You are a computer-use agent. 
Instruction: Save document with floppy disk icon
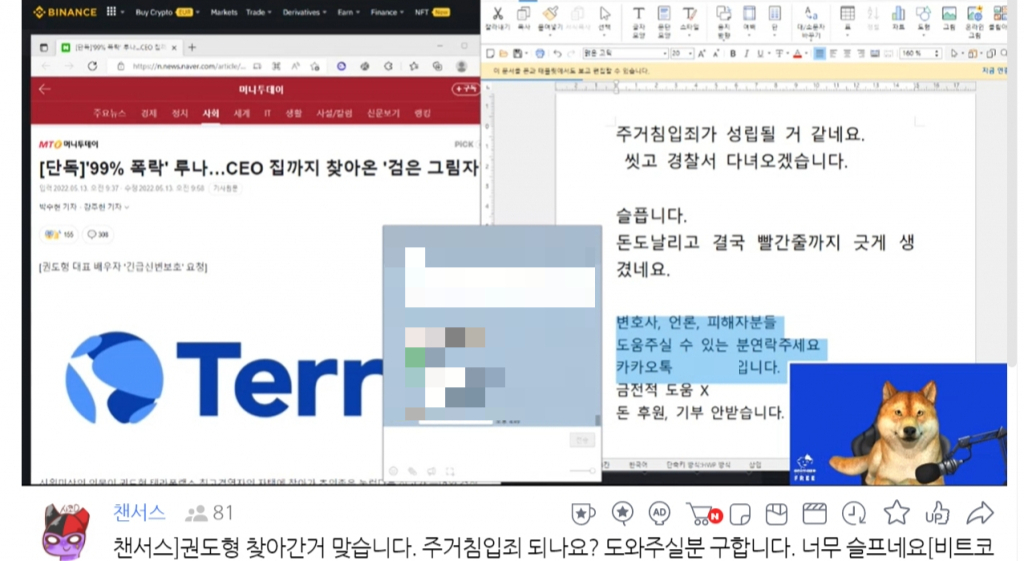click(x=517, y=54)
